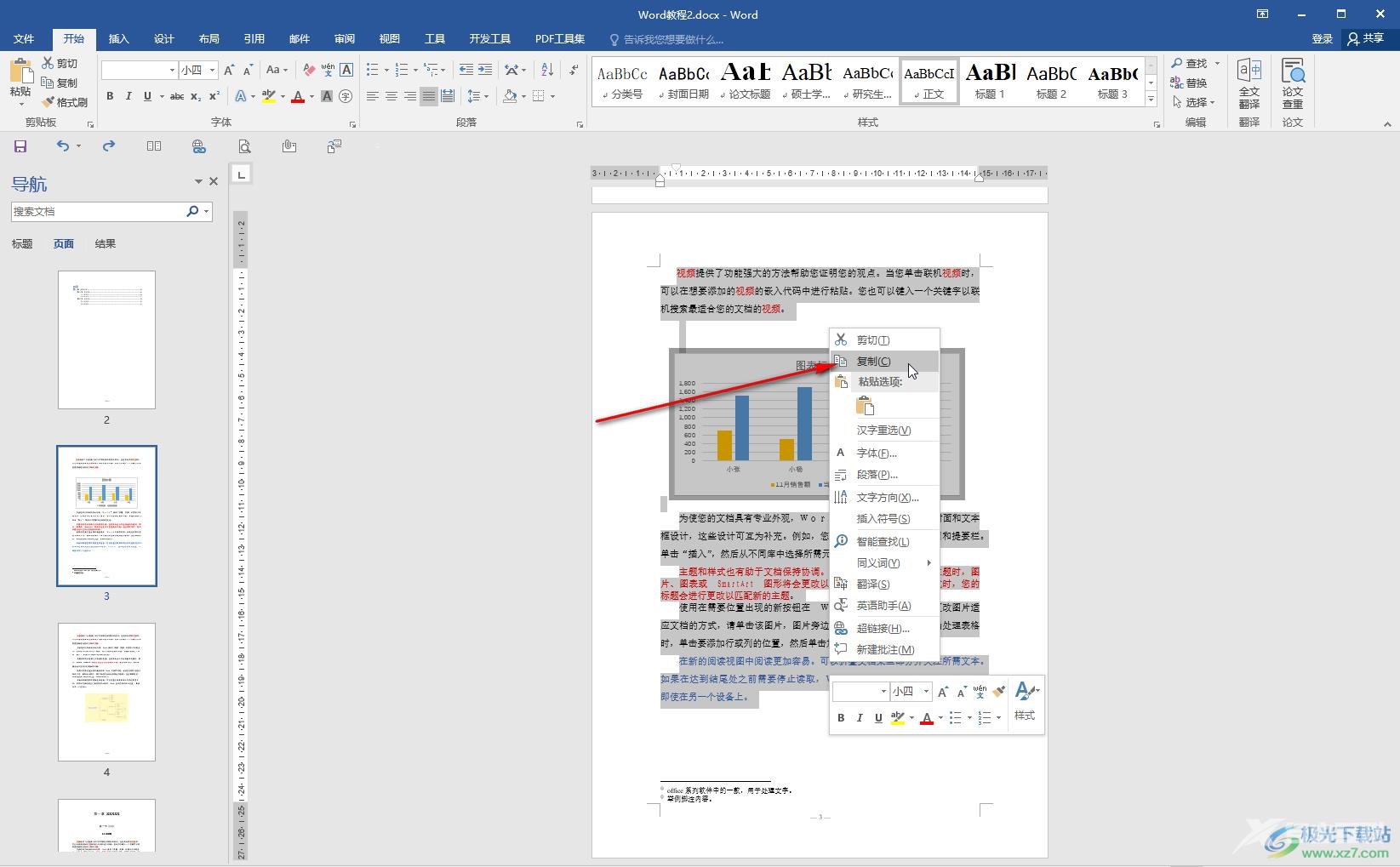Click the search magnifier in navigation search box
This screenshot has width=1400, height=867.
click(192, 211)
